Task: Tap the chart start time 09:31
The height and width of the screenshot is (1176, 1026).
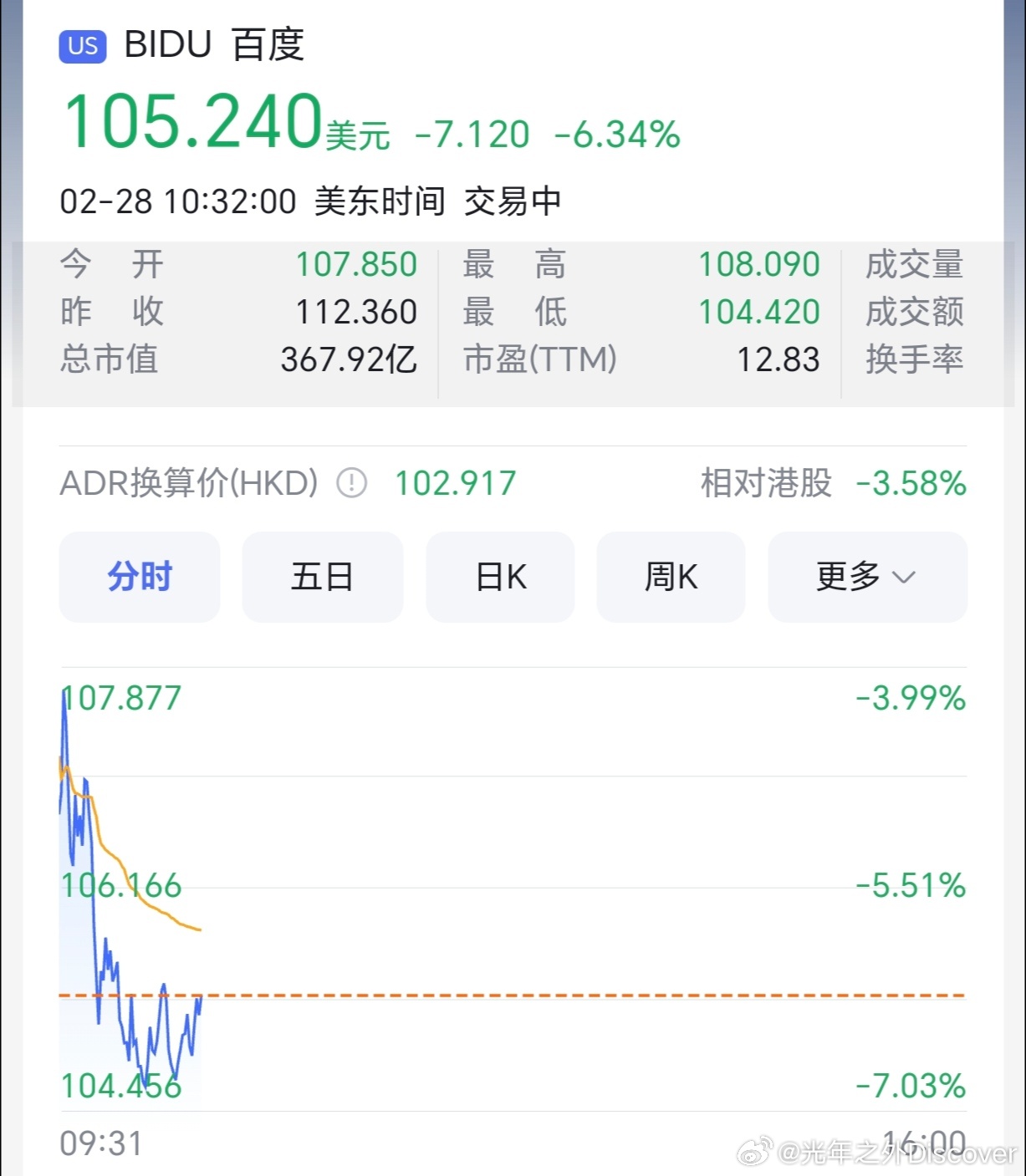Action: [x=101, y=1143]
